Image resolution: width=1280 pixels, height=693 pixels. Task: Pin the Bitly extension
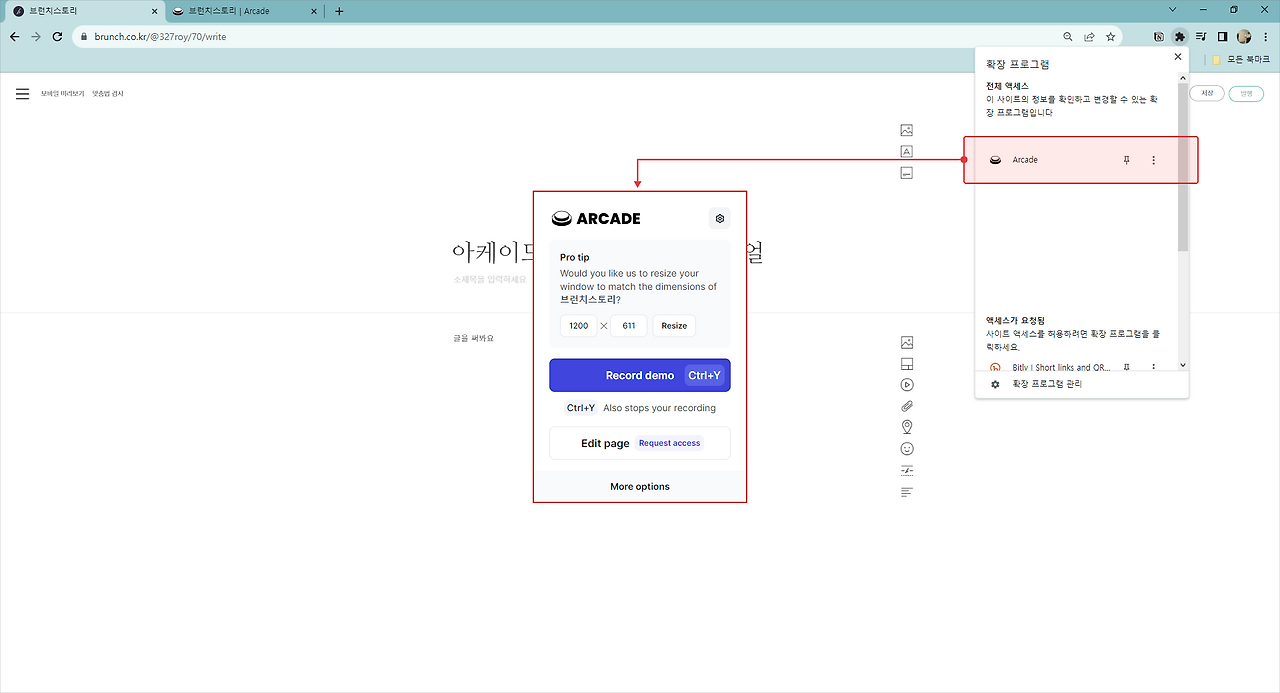[1126, 367]
